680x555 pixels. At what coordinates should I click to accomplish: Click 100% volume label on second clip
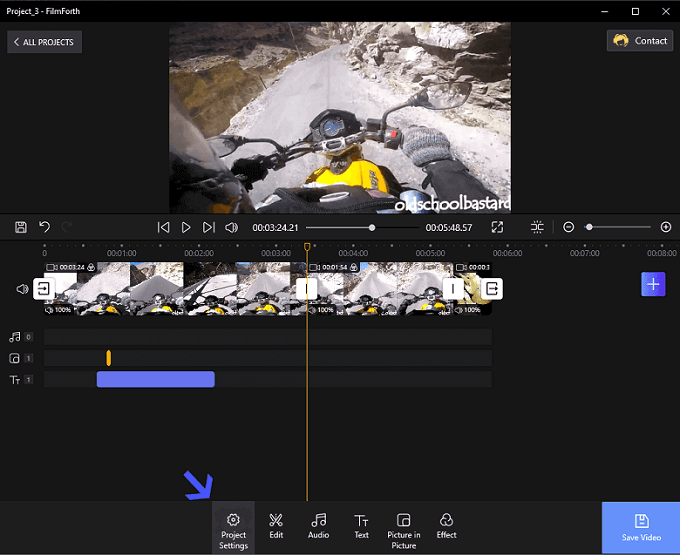click(x=321, y=310)
